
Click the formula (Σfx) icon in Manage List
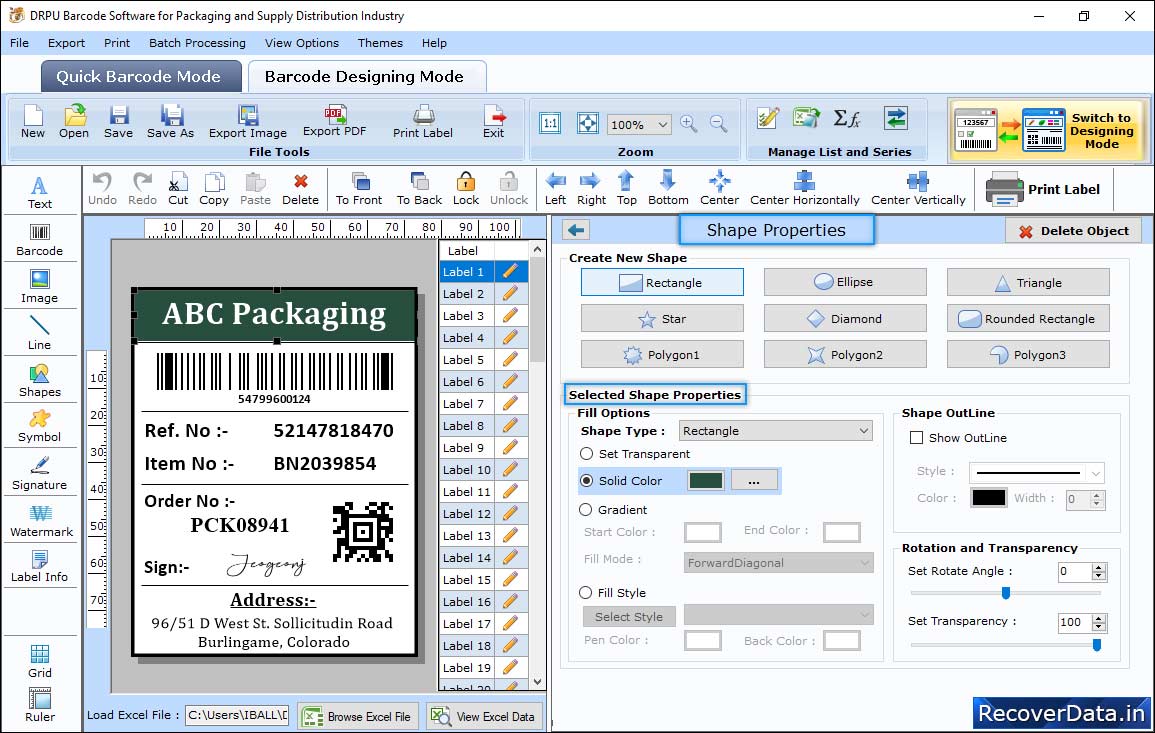846,119
